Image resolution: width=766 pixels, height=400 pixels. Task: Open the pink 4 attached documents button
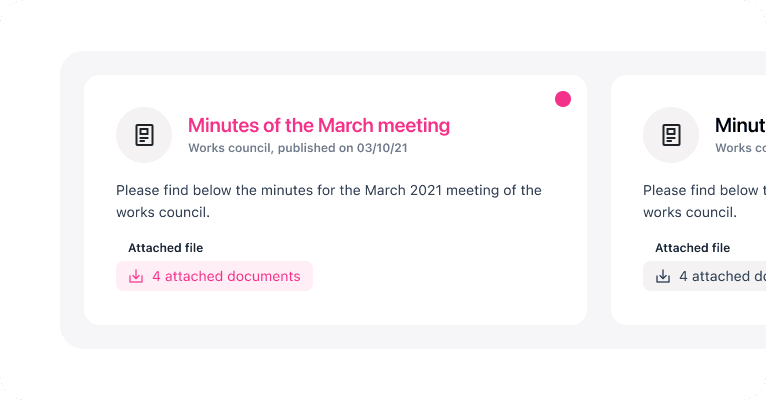click(215, 276)
